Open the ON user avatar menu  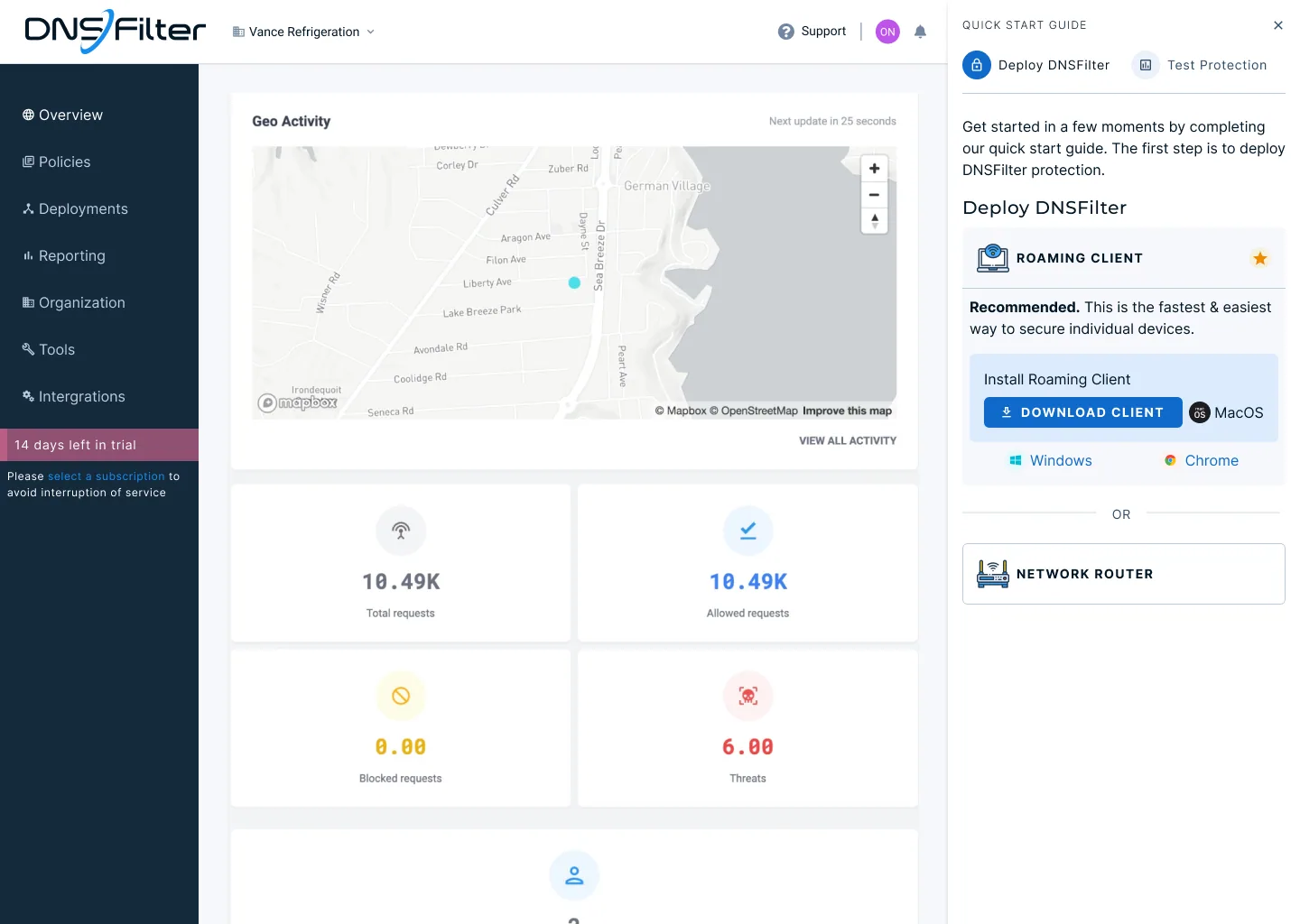(887, 32)
